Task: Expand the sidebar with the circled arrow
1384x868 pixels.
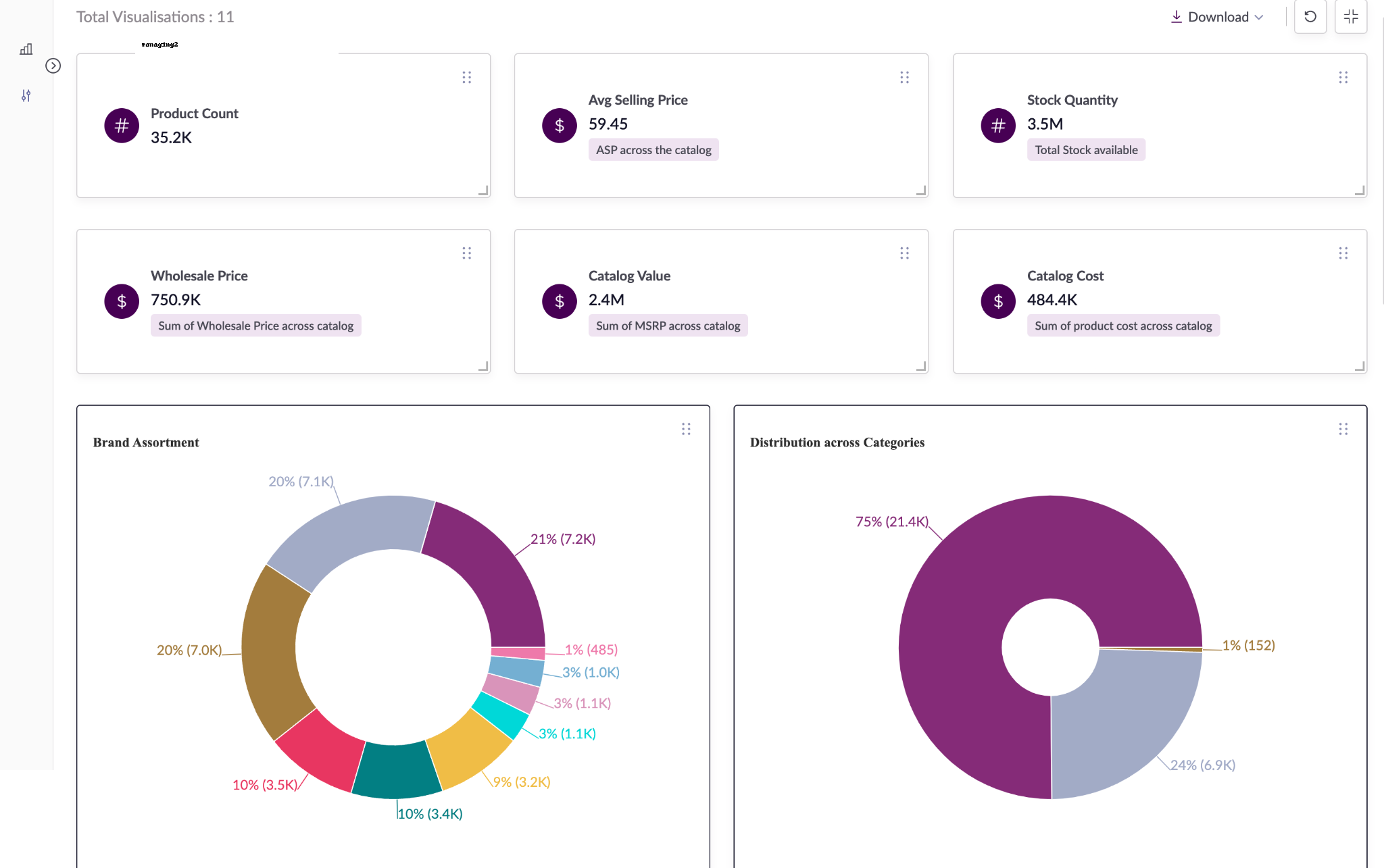Action: click(x=53, y=66)
